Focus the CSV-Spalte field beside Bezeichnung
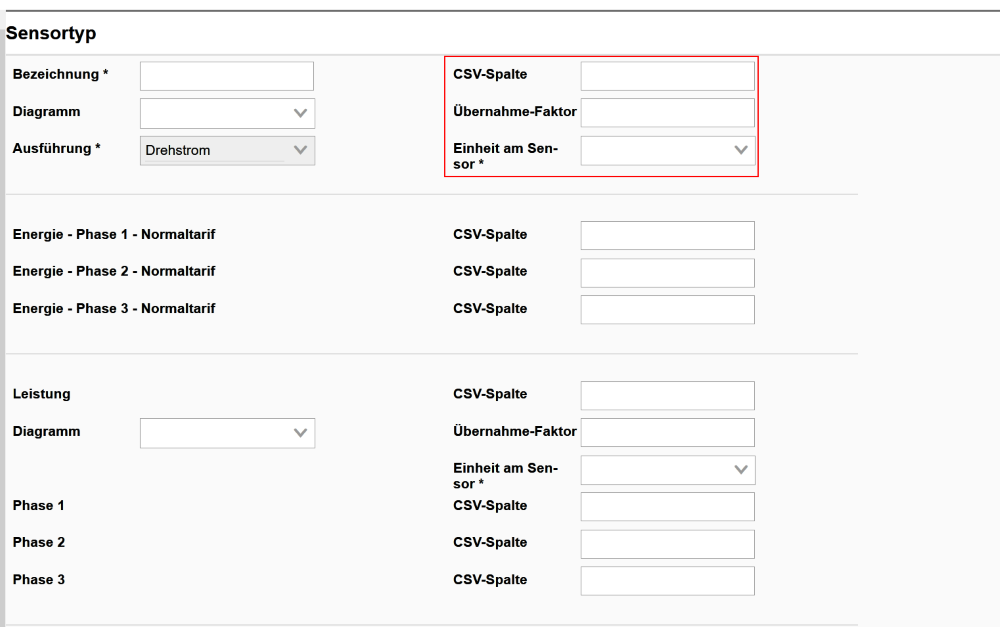1000x627 pixels. [667, 76]
